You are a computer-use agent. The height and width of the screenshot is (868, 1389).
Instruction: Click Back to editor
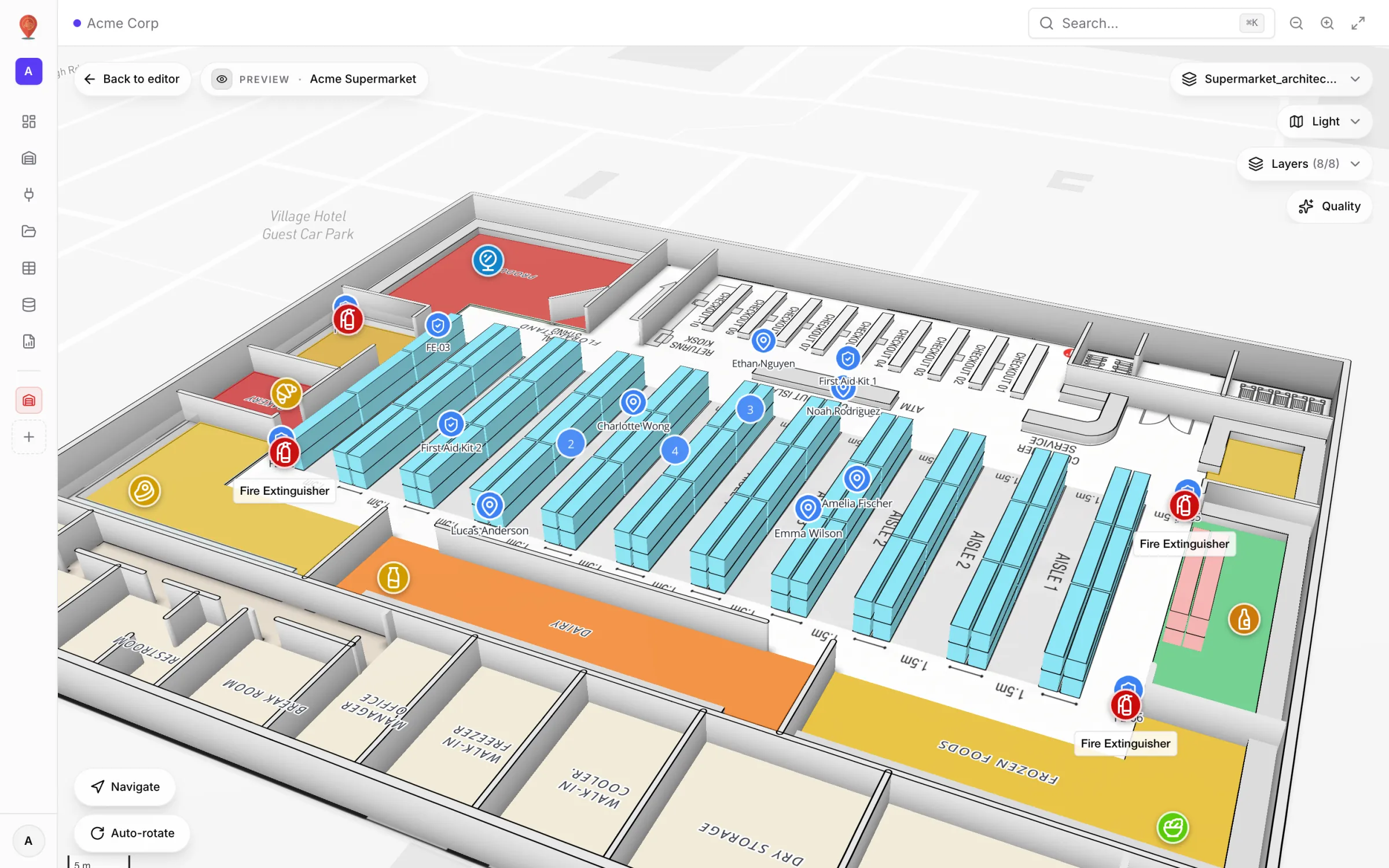click(x=133, y=79)
